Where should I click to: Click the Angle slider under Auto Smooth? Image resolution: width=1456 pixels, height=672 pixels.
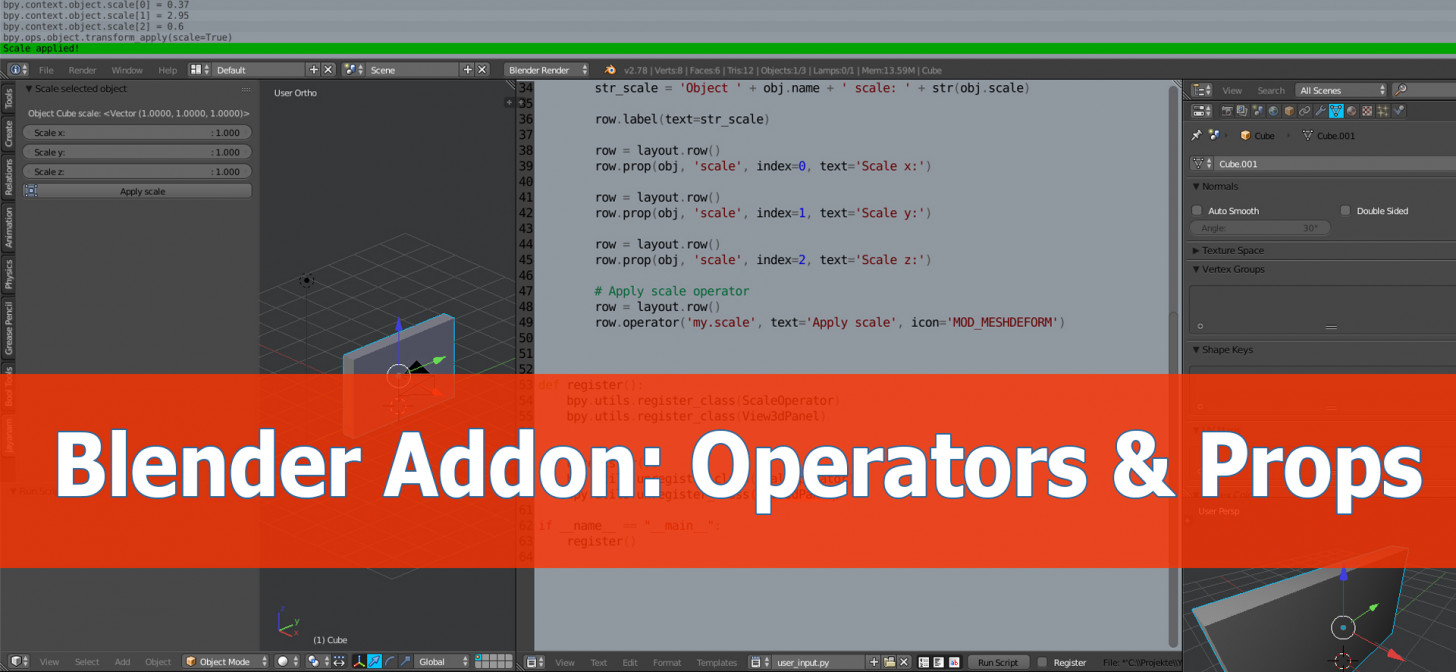pos(1258,227)
